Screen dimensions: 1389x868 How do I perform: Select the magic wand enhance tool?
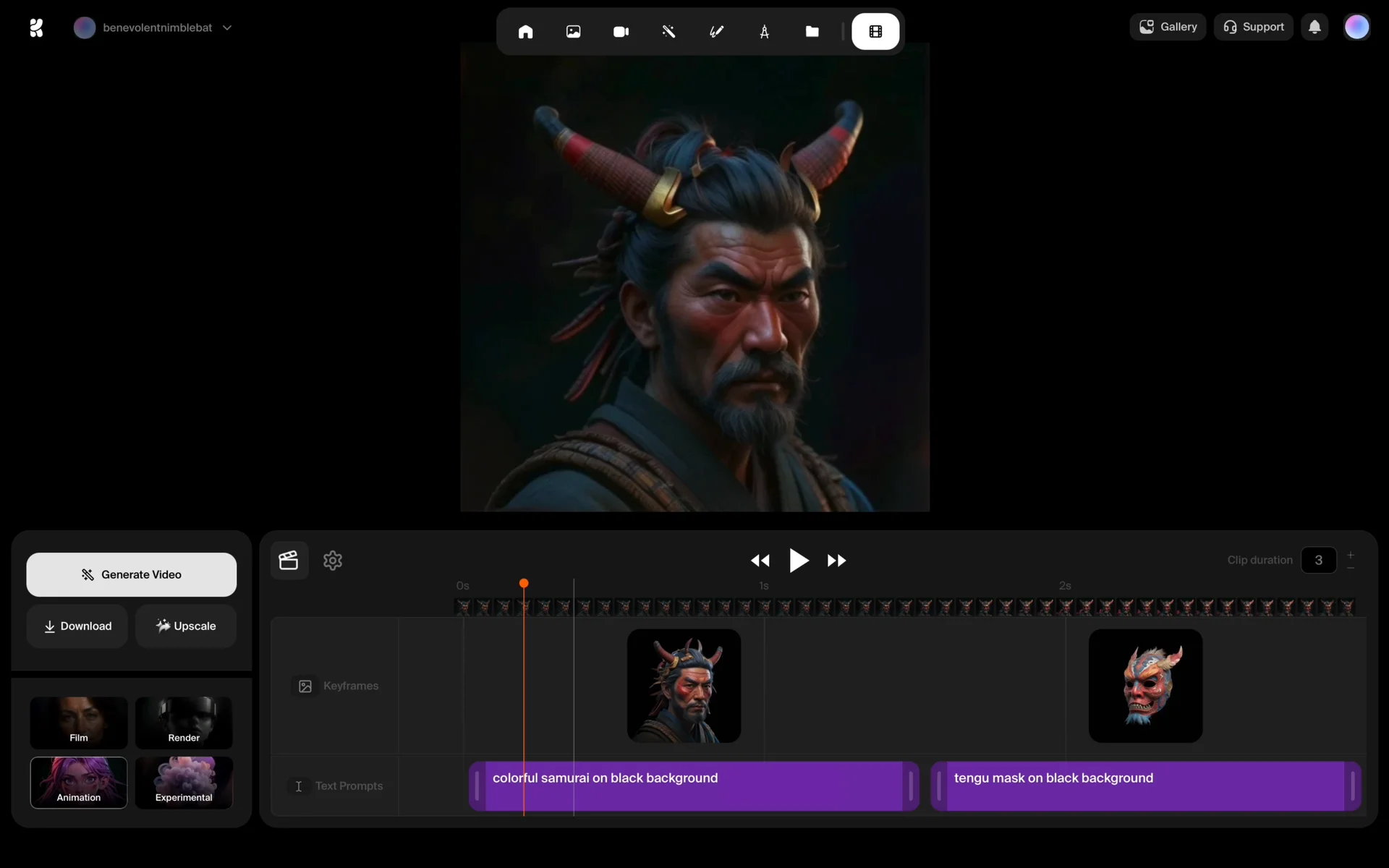(668, 32)
